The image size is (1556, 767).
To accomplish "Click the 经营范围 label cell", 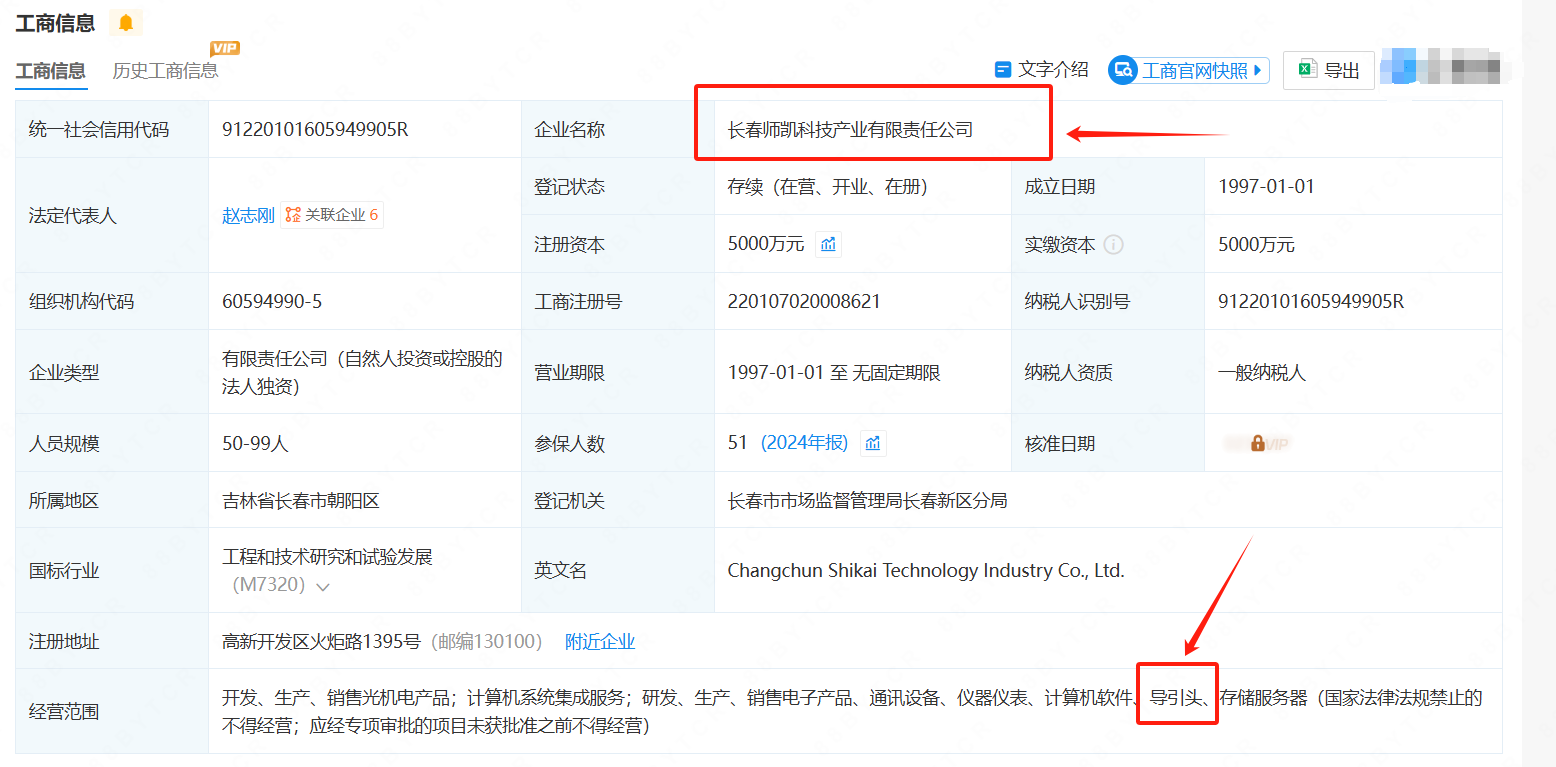I will [x=112, y=711].
